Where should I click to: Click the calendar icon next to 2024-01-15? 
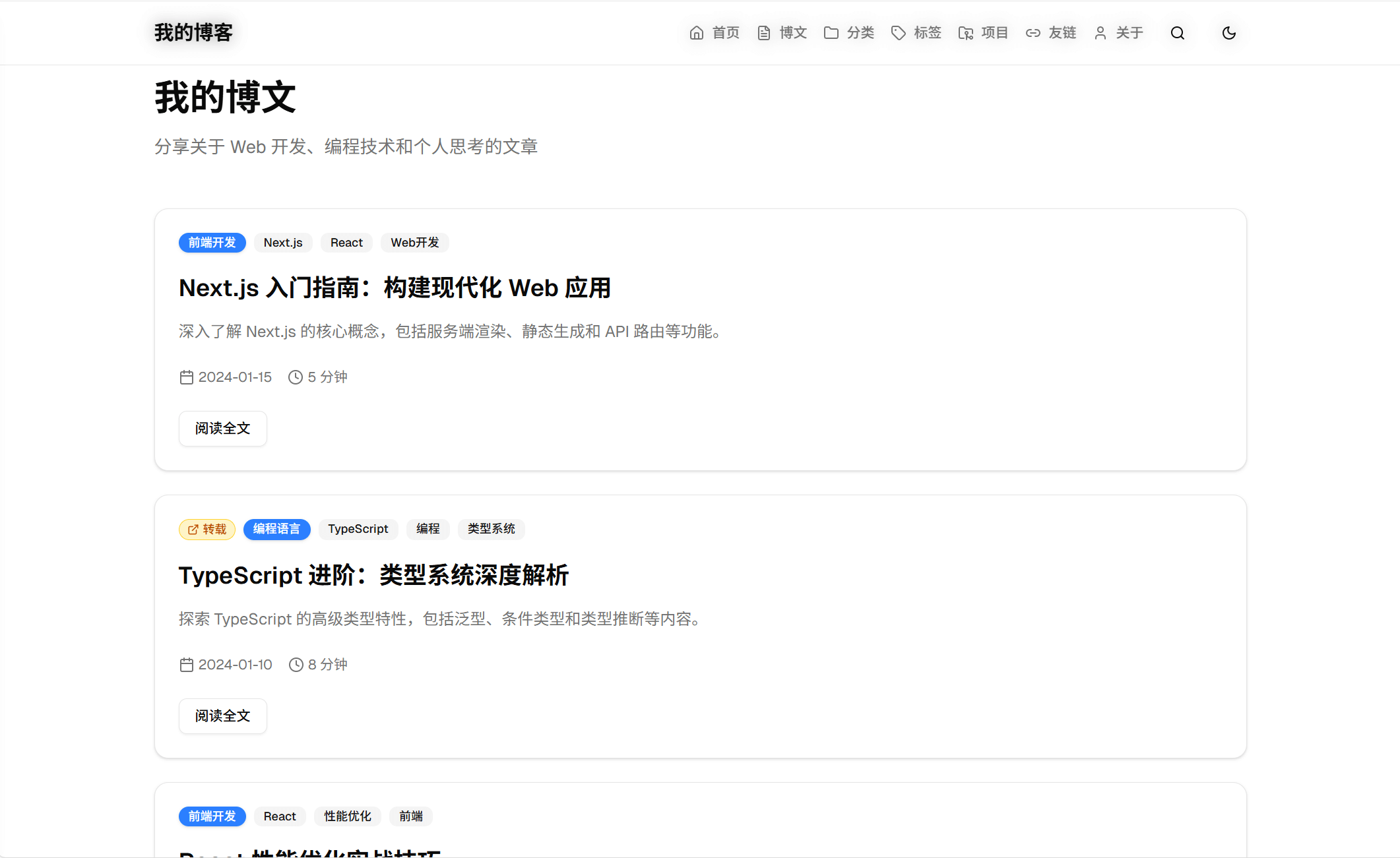click(187, 377)
